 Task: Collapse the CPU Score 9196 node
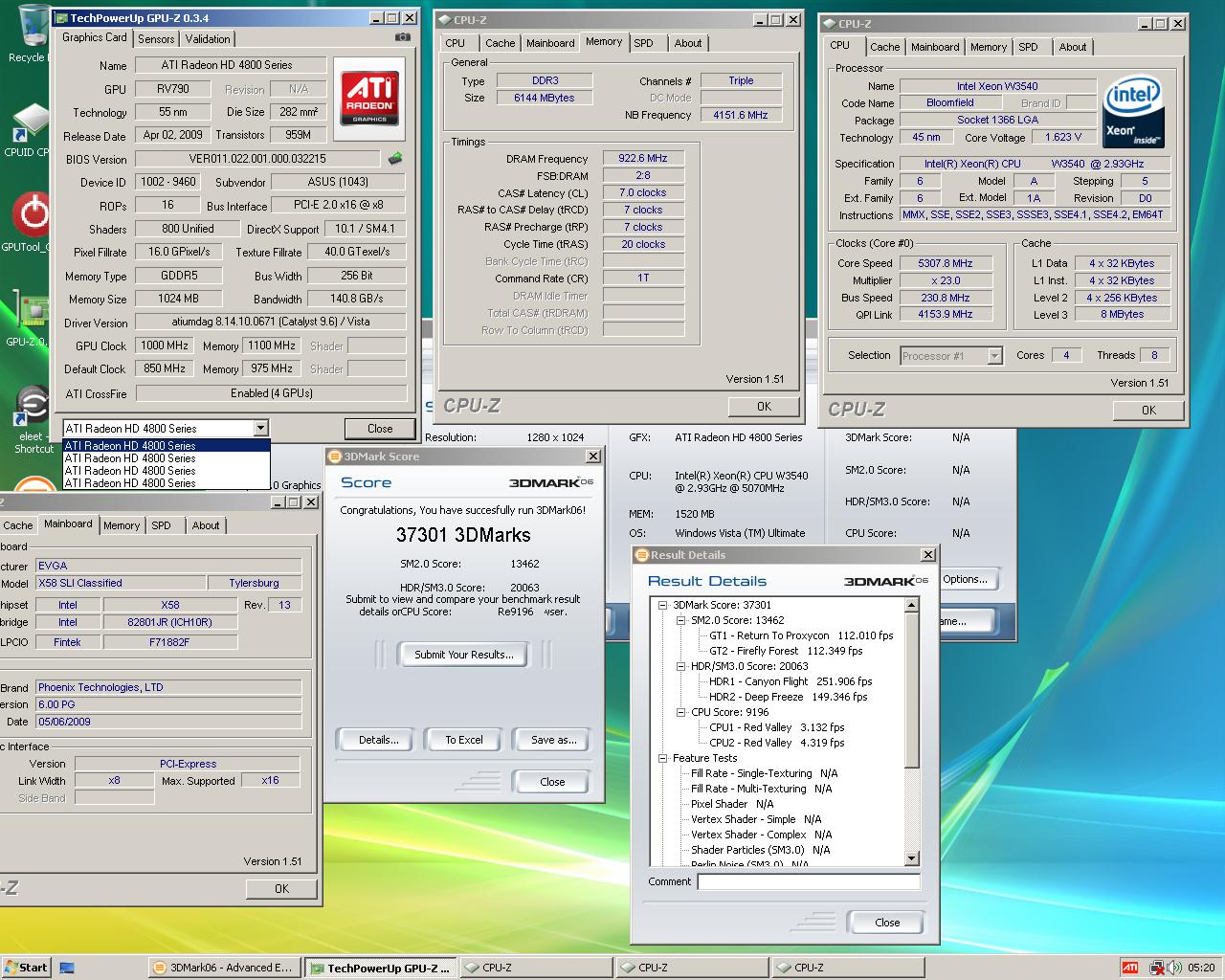pos(680,712)
